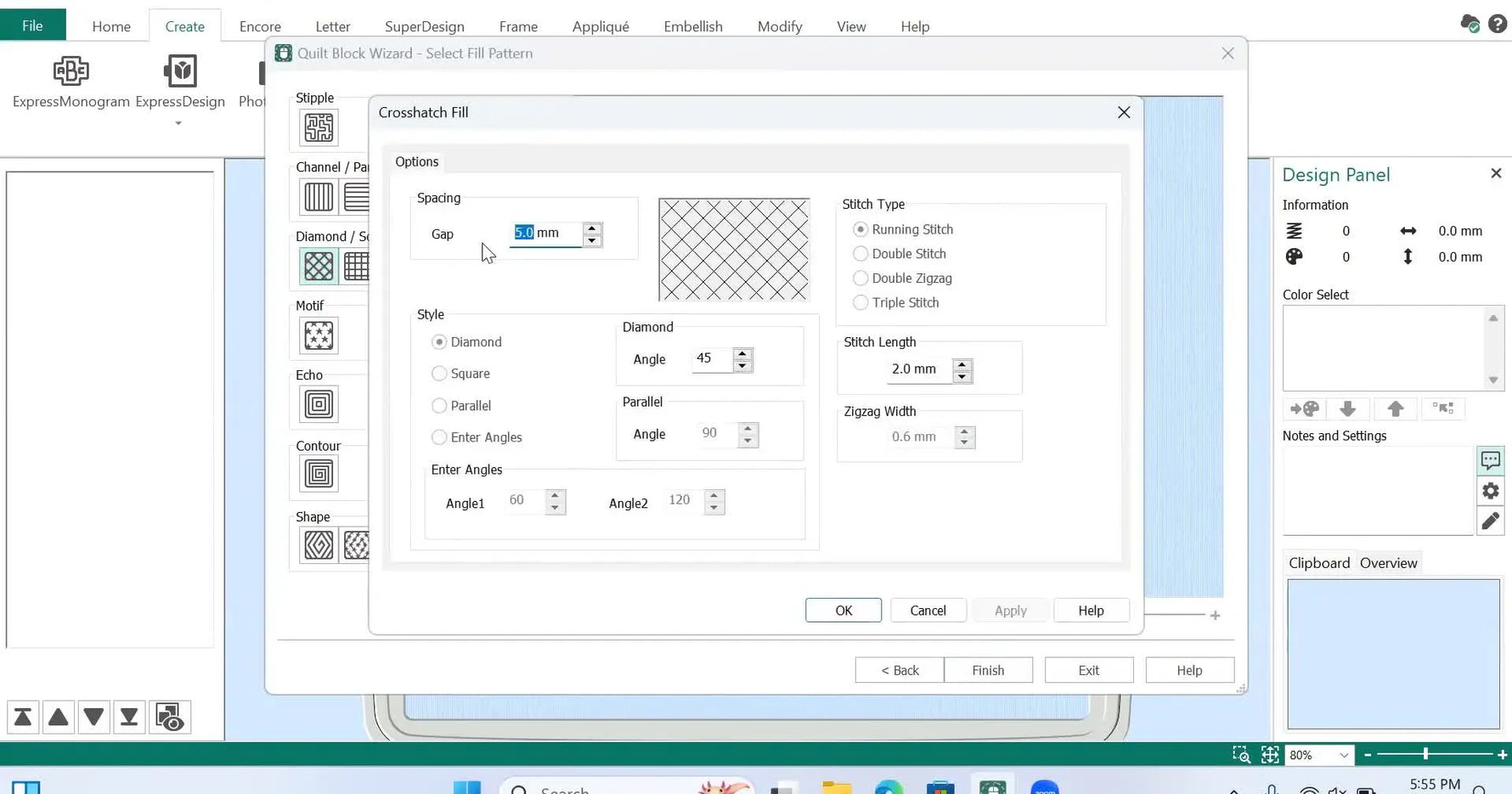The height and width of the screenshot is (794, 1512).
Task: Select the Motif fill pattern
Action: (x=319, y=335)
